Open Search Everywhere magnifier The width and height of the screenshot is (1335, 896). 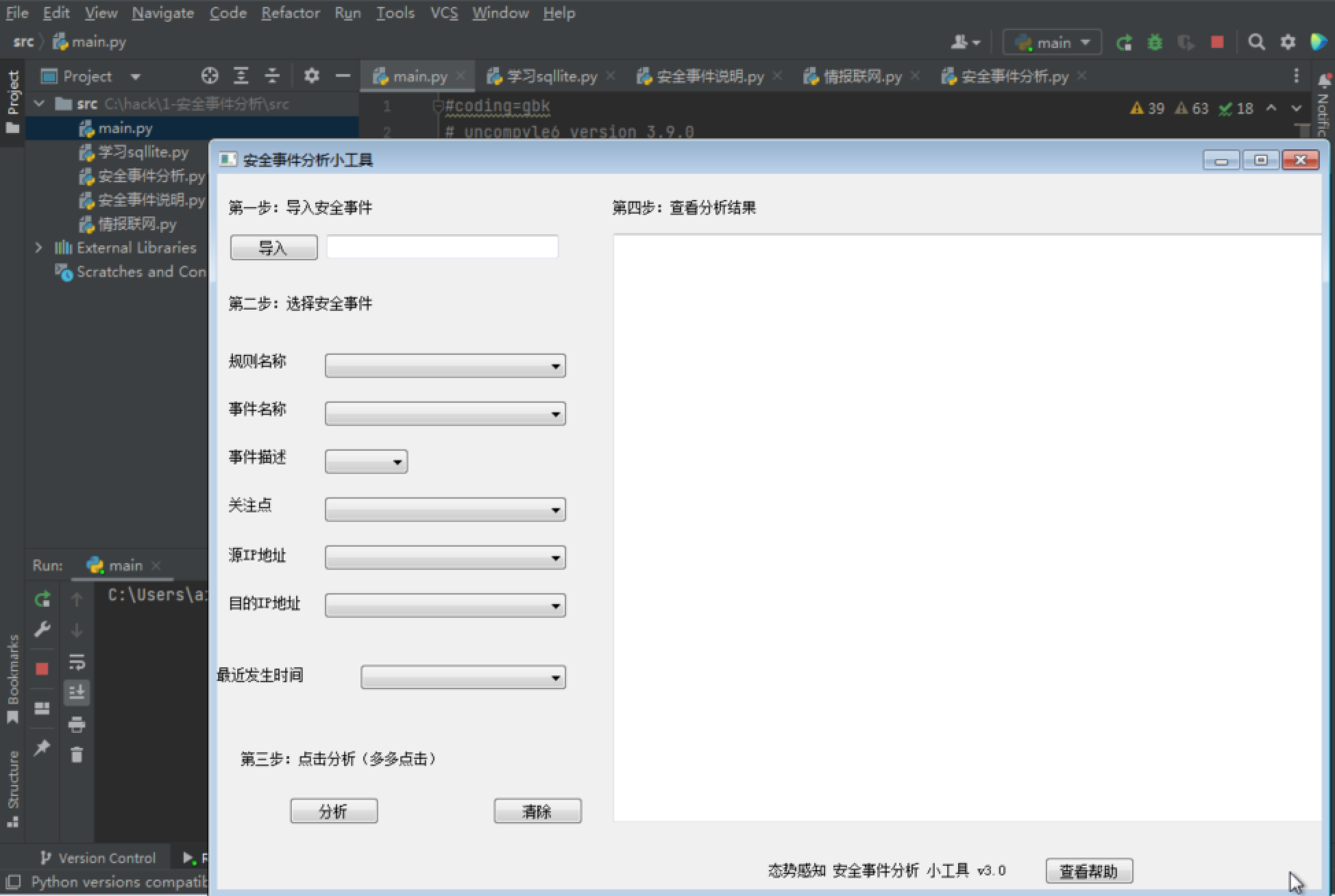pos(1257,42)
